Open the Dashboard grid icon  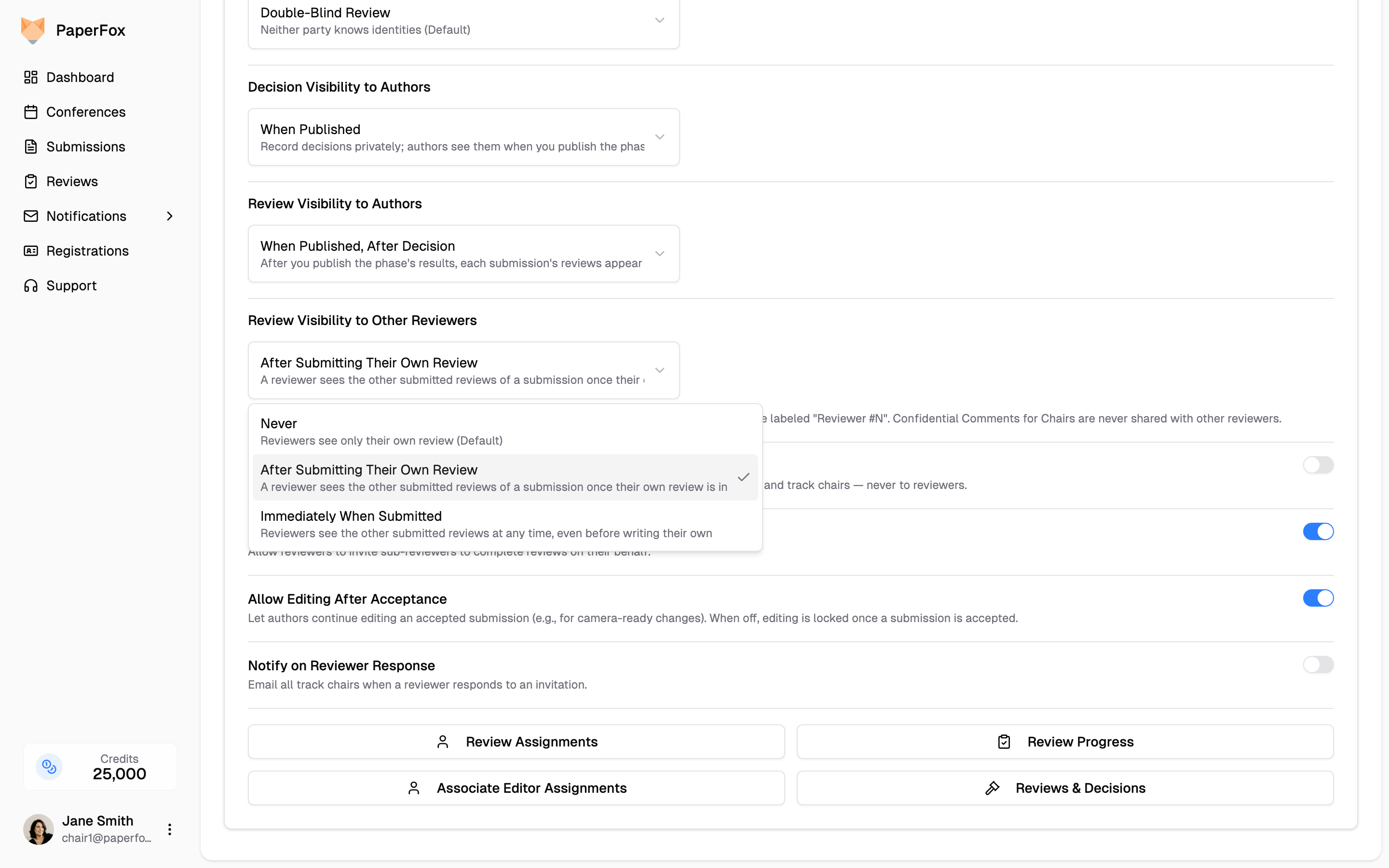coord(31,78)
